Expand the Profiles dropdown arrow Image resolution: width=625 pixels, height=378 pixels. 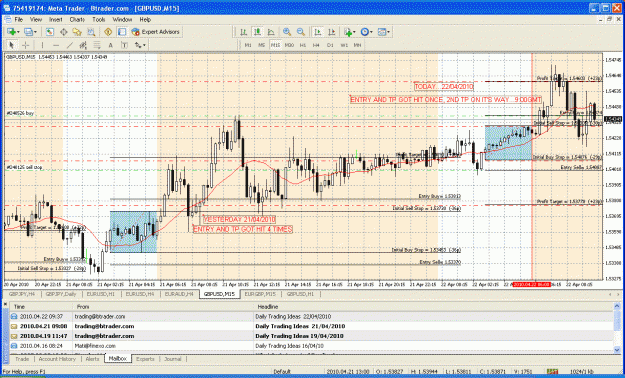[x=35, y=32]
